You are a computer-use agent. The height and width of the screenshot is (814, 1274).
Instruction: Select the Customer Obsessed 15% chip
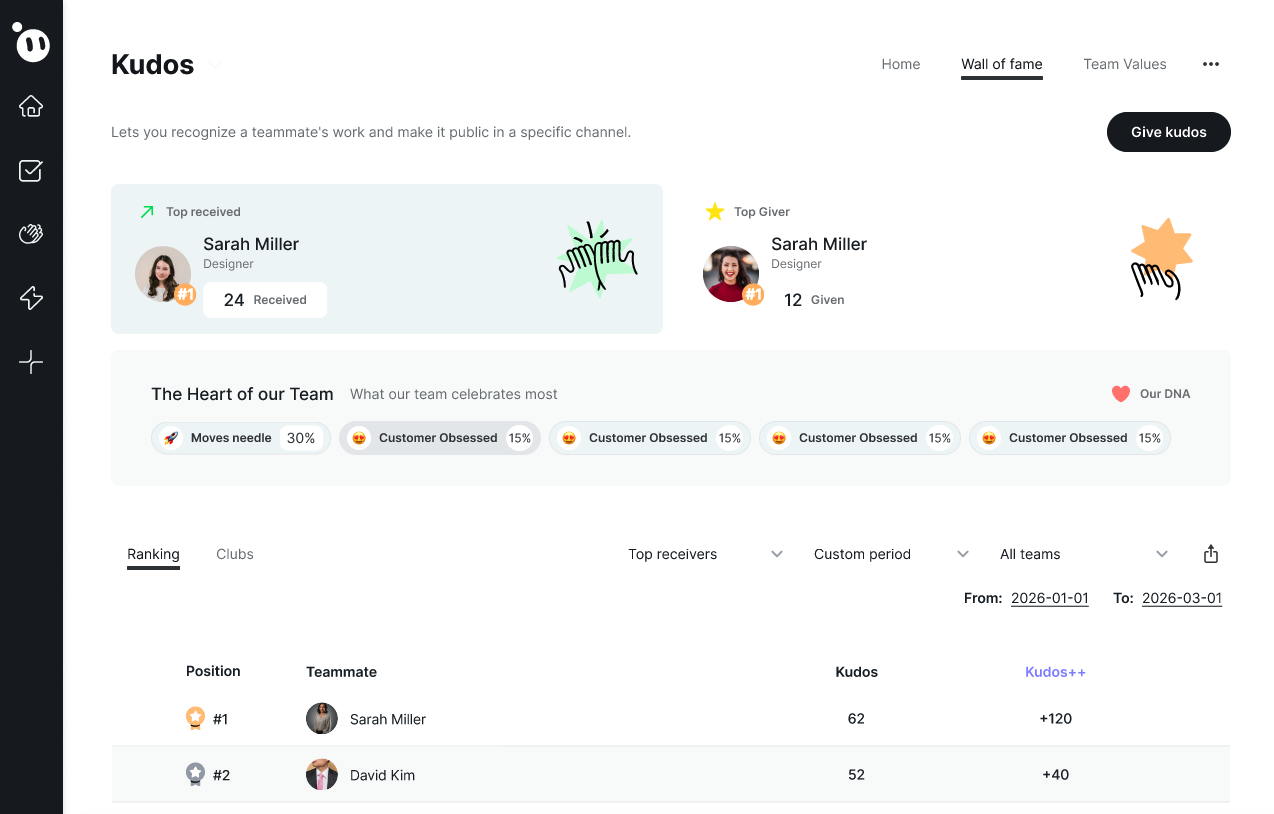coord(440,438)
